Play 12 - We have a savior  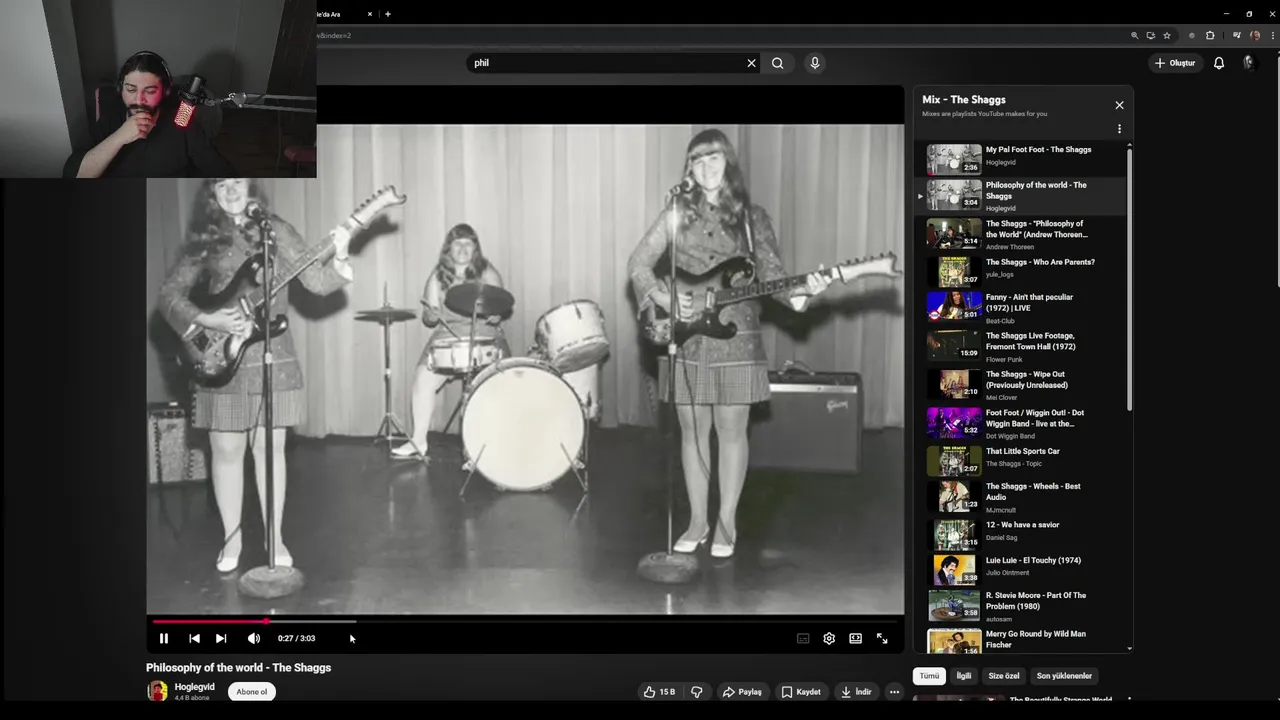1022,535
